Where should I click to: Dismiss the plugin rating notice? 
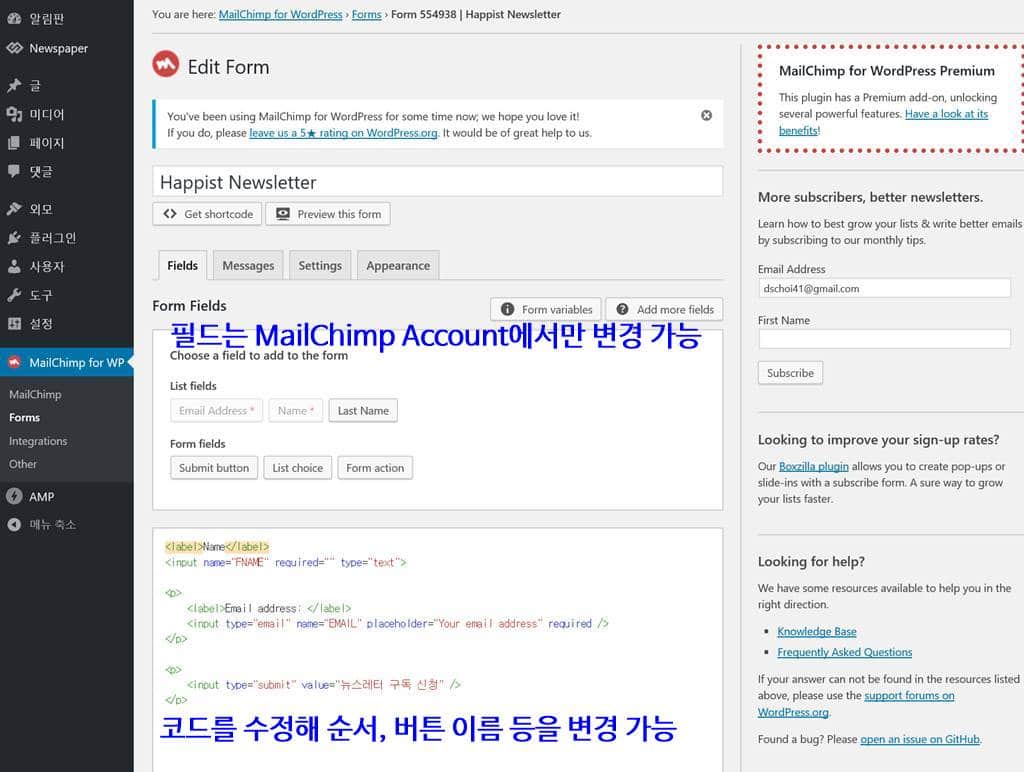(x=708, y=113)
